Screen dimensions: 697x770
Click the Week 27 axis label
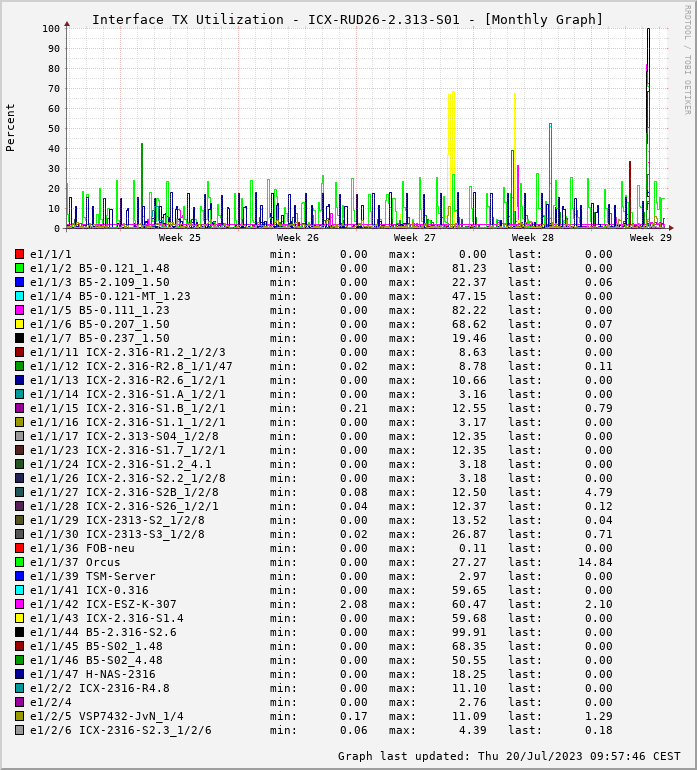(x=415, y=238)
